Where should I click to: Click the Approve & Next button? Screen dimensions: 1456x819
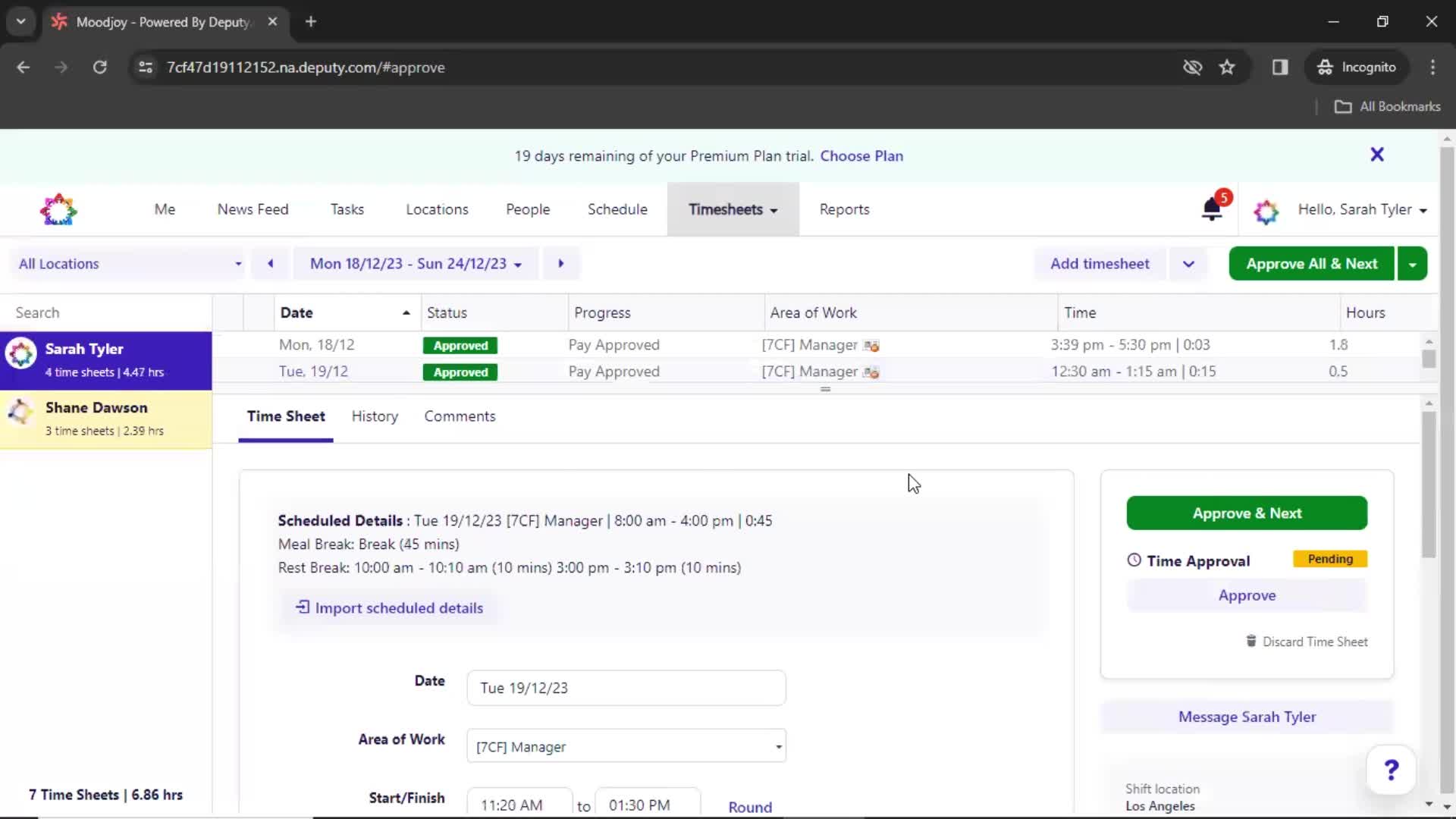point(1247,513)
